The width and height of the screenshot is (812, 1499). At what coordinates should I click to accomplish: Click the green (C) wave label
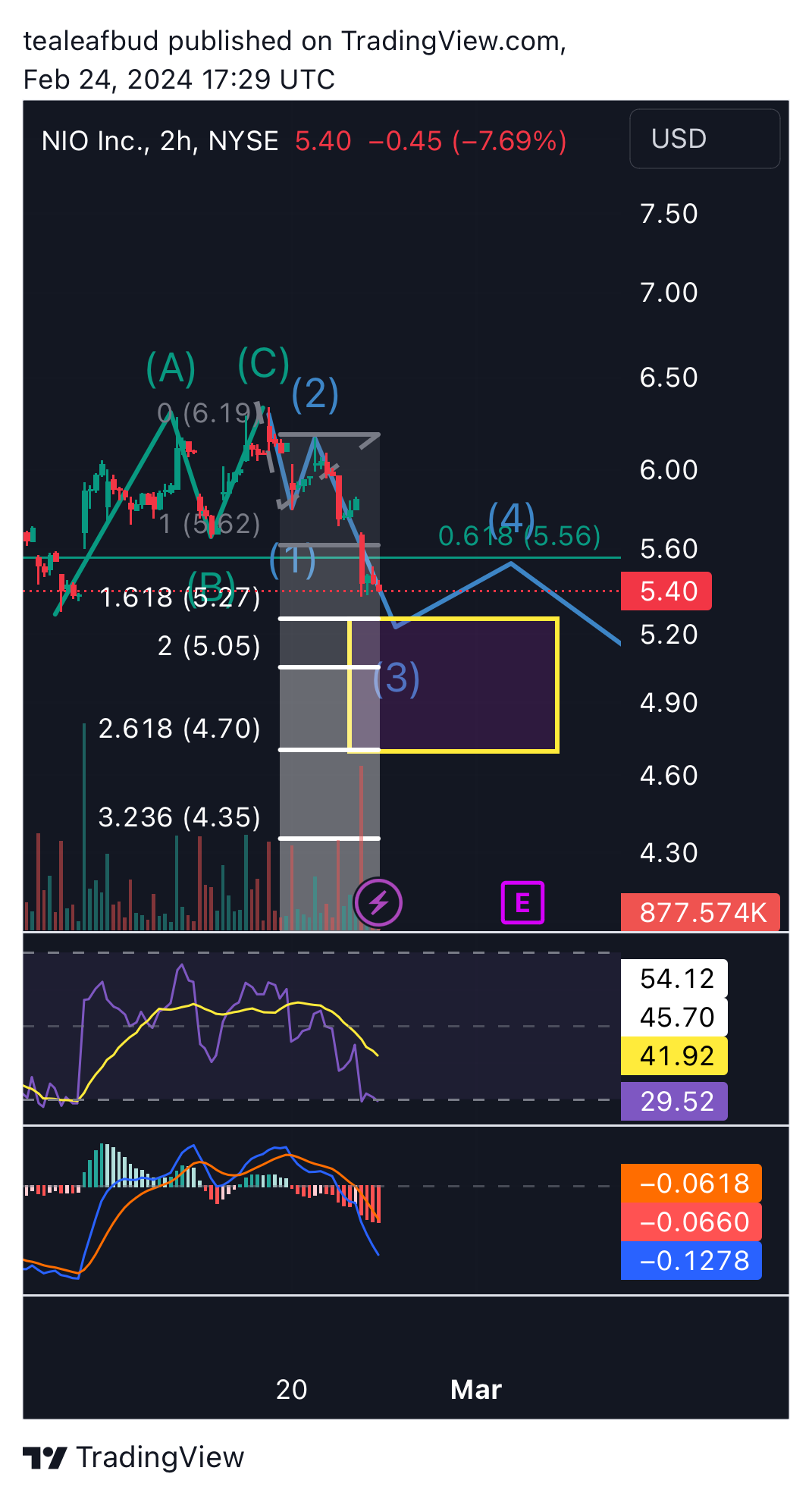(264, 363)
